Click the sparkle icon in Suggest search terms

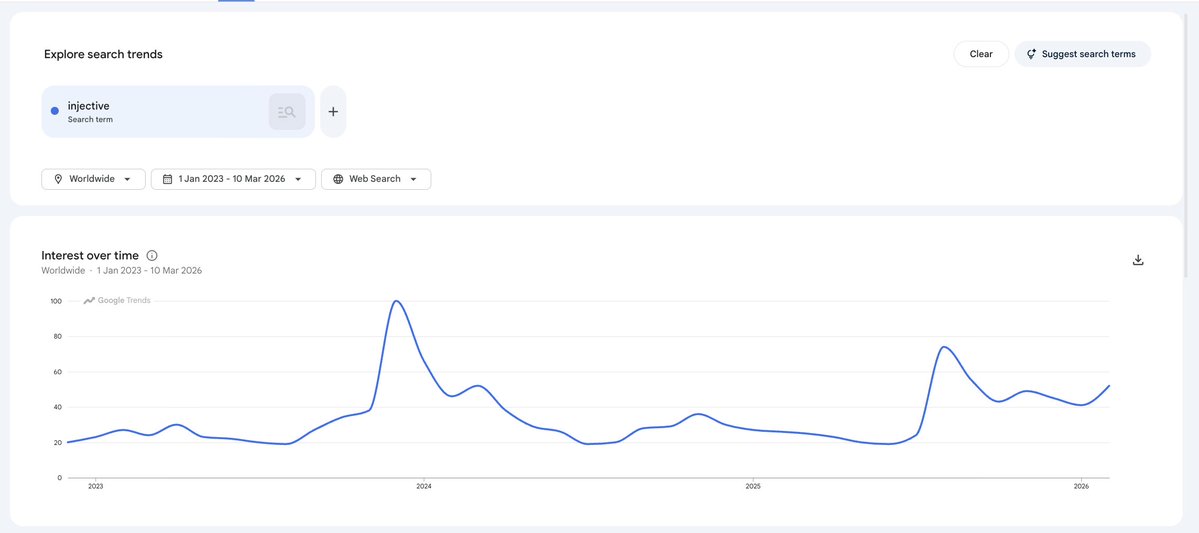[x=1031, y=54]
